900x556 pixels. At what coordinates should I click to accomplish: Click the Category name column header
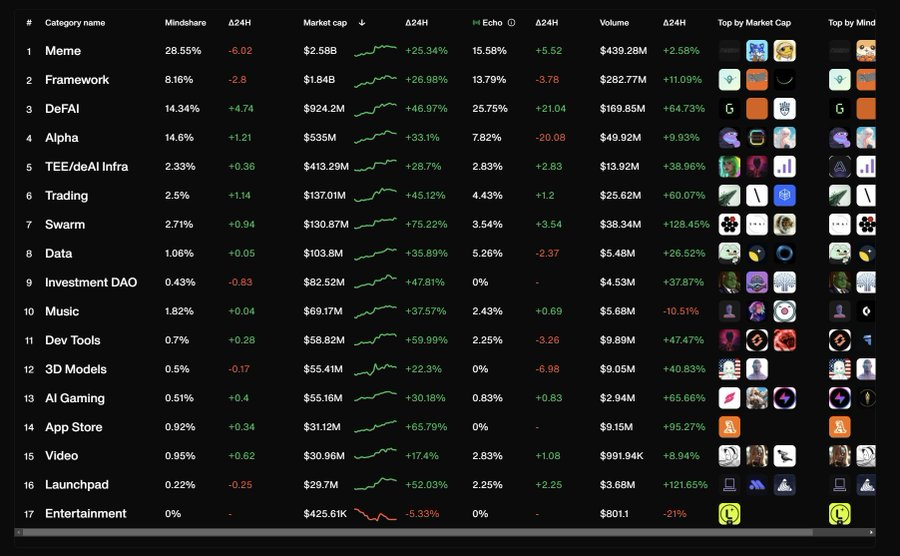[76, 22]
